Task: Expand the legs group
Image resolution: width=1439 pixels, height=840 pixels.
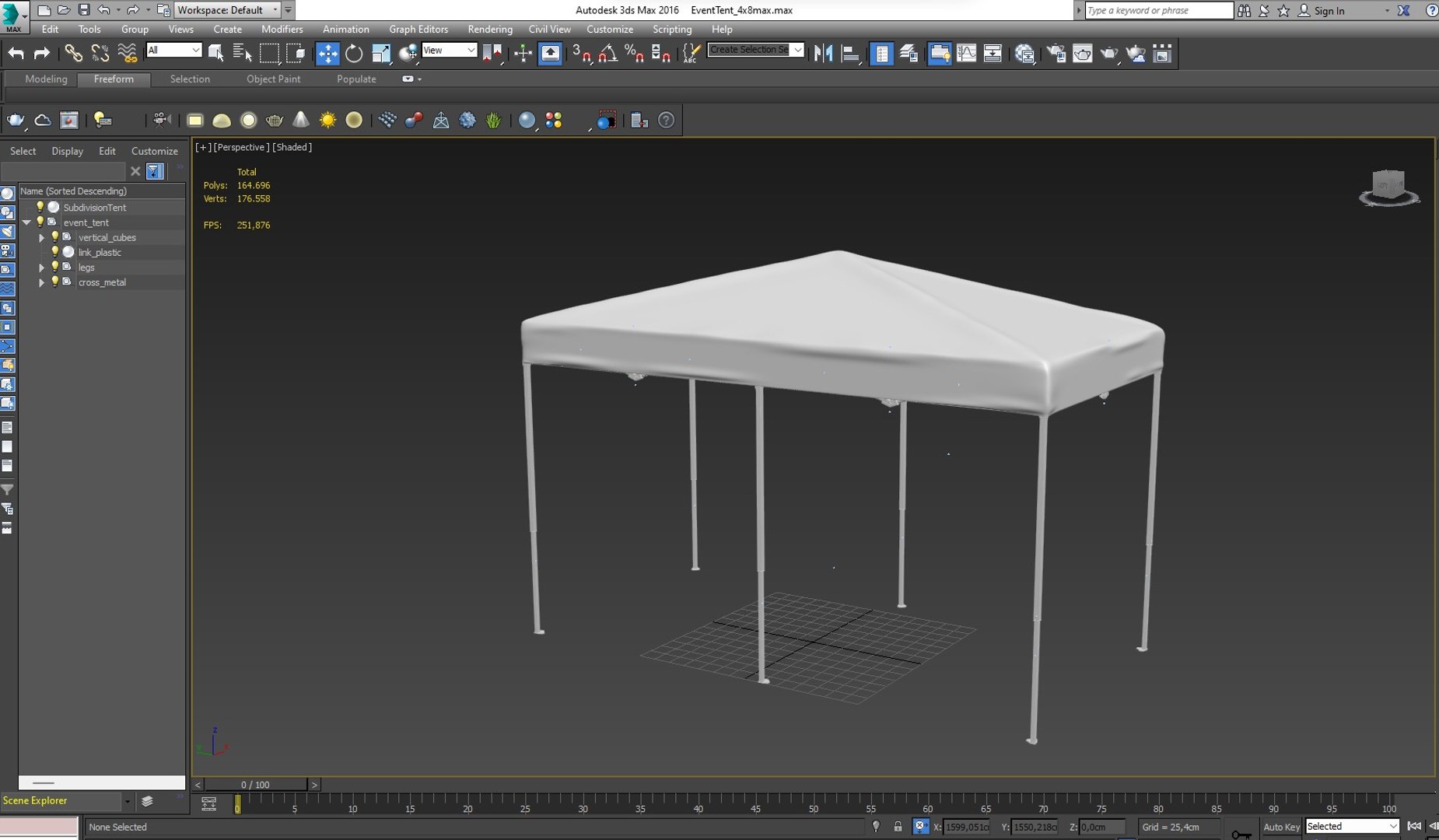Action: click(x=41, y=268)
